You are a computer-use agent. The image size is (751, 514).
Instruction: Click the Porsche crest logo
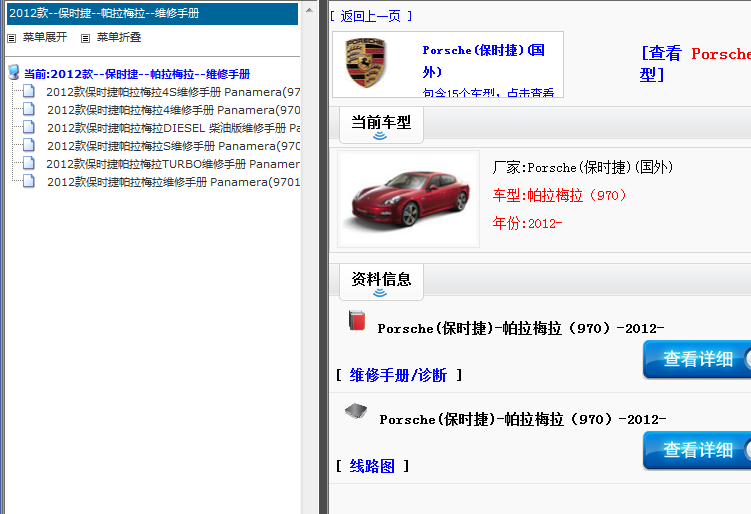tap(365, 63)
